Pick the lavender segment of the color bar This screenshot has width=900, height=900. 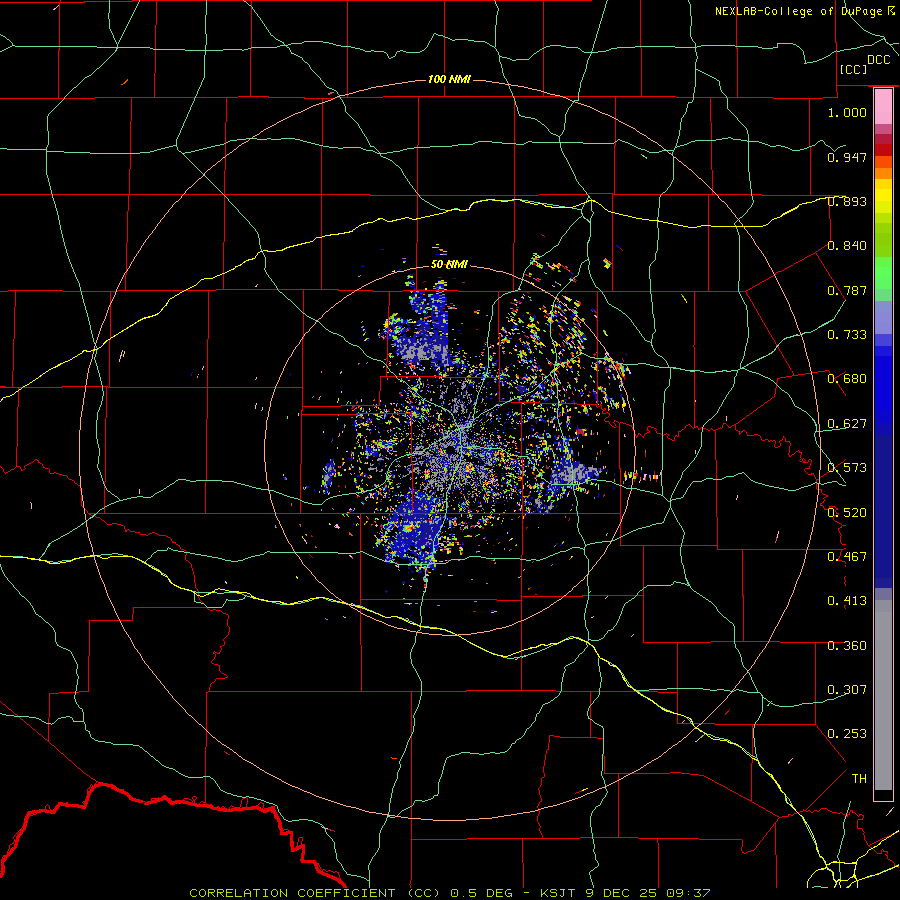883,317
